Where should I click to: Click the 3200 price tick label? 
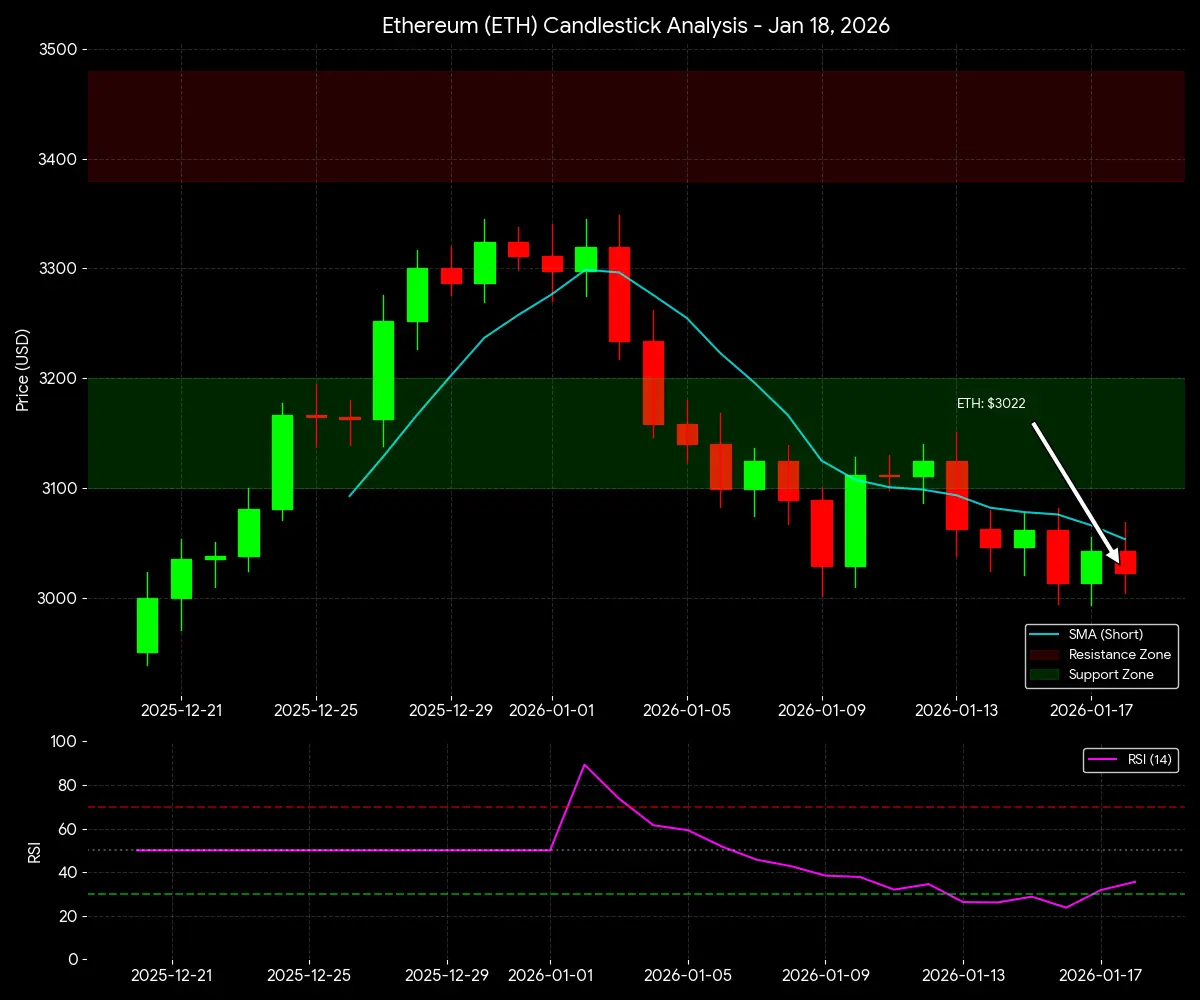coord(56,379)
